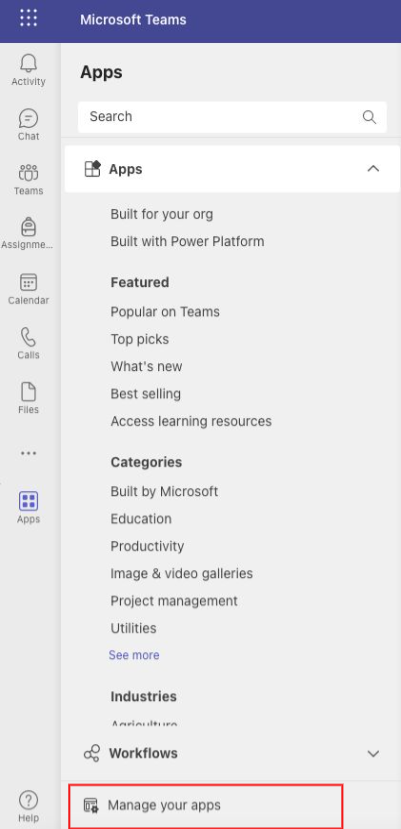Select Built by Microsoft category
Image resolution: width=401 pixels, height=829 pixels.
[x=165, y=491]
